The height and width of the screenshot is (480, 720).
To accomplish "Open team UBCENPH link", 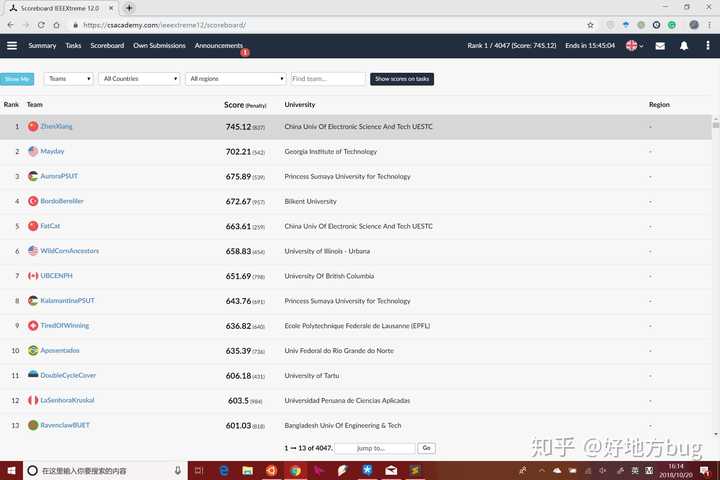I will click(x=56, y=276).
